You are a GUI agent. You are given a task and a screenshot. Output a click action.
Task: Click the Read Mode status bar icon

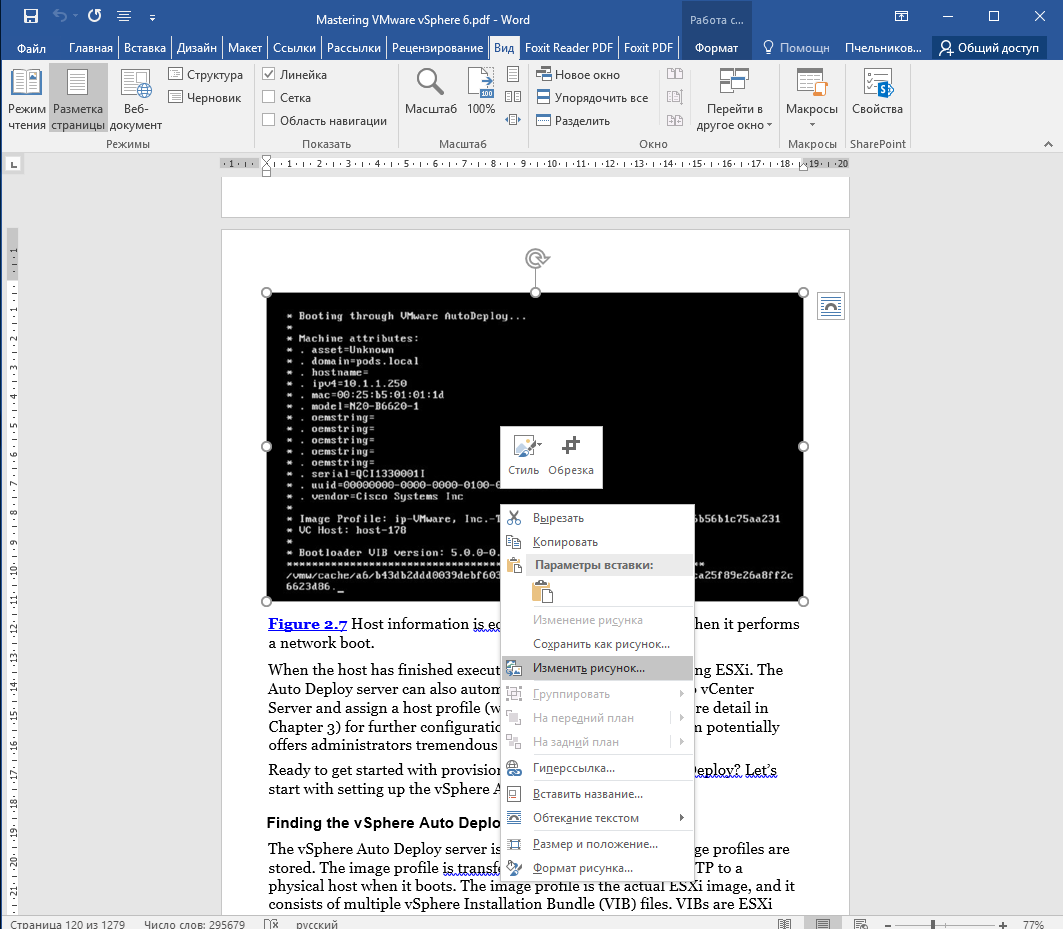coord(784,924)
